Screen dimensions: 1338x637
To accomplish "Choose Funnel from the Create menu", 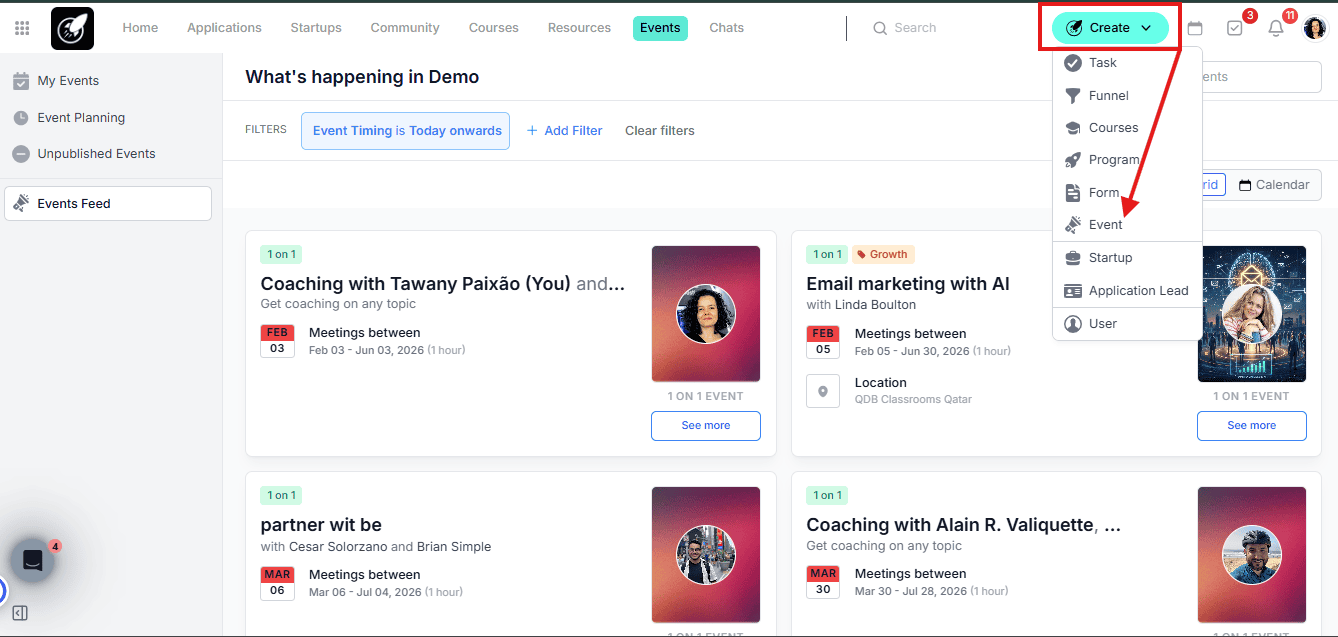I will point(1127,96).
